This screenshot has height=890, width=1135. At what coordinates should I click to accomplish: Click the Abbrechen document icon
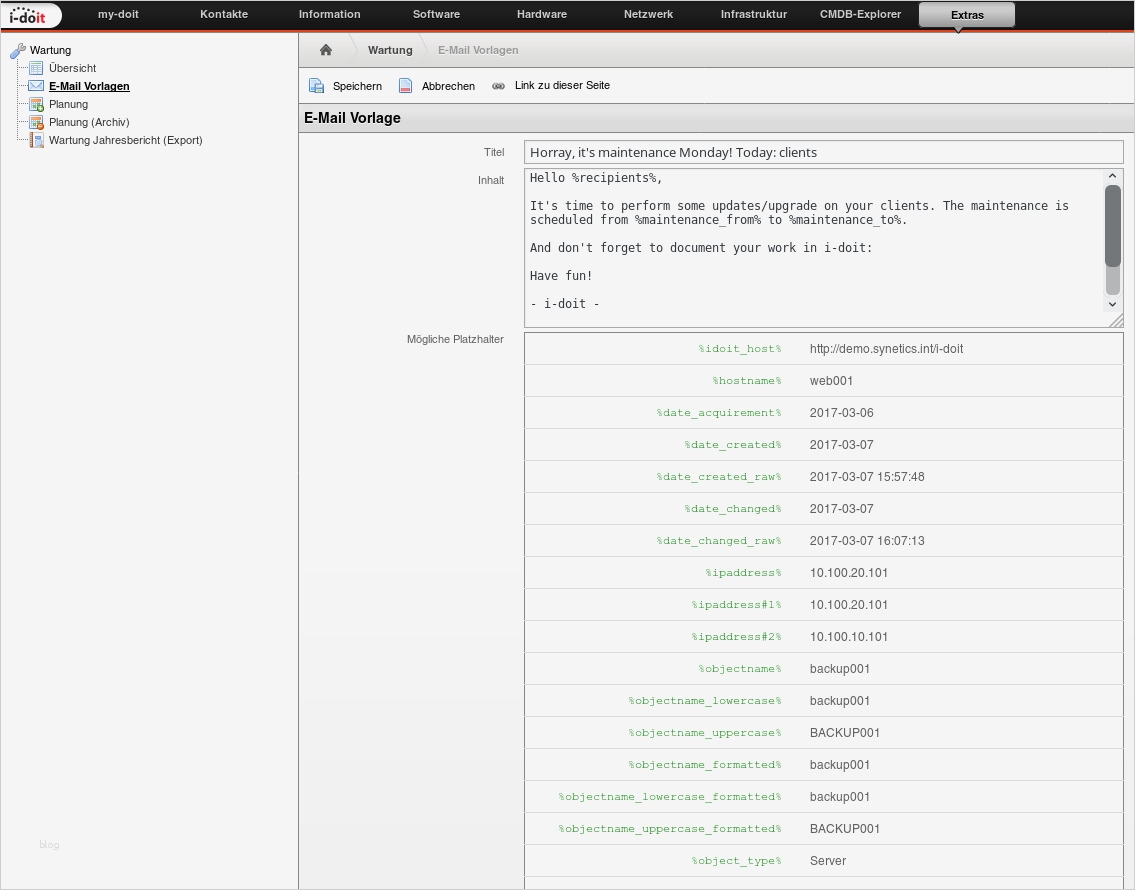[x=405, y=86]
